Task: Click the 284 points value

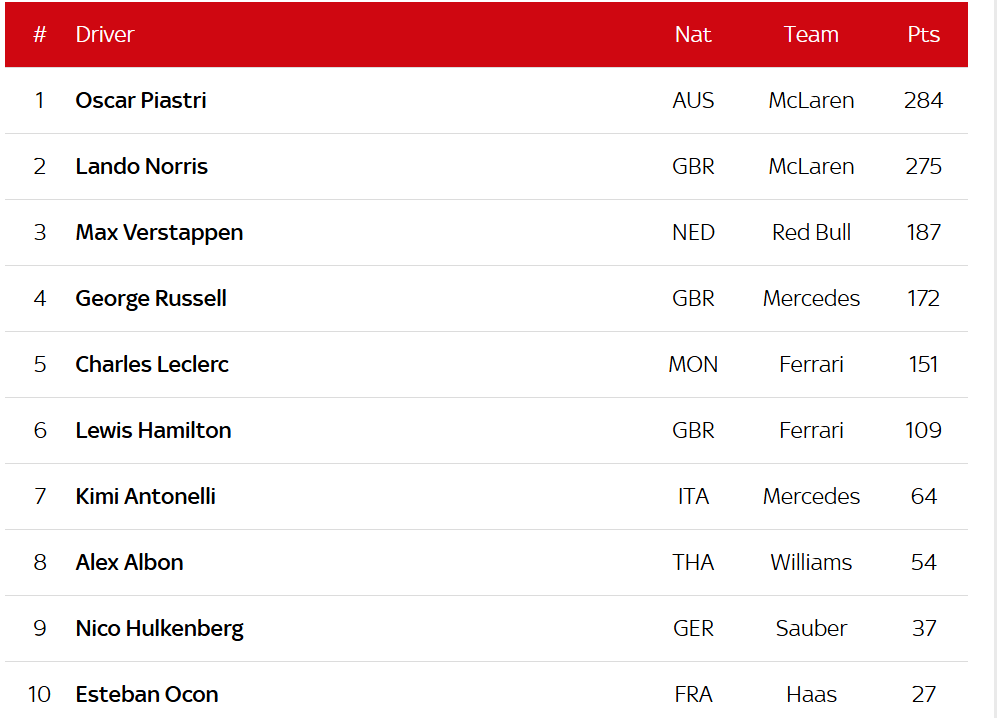Action: tap(923, 100)
